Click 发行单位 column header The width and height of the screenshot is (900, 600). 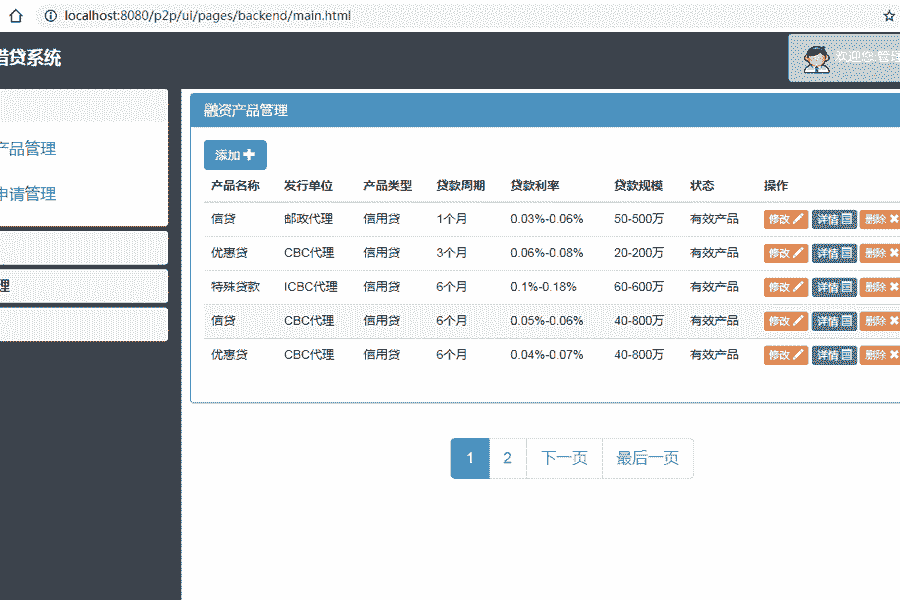pyautogui.click(x=308, y=185)
